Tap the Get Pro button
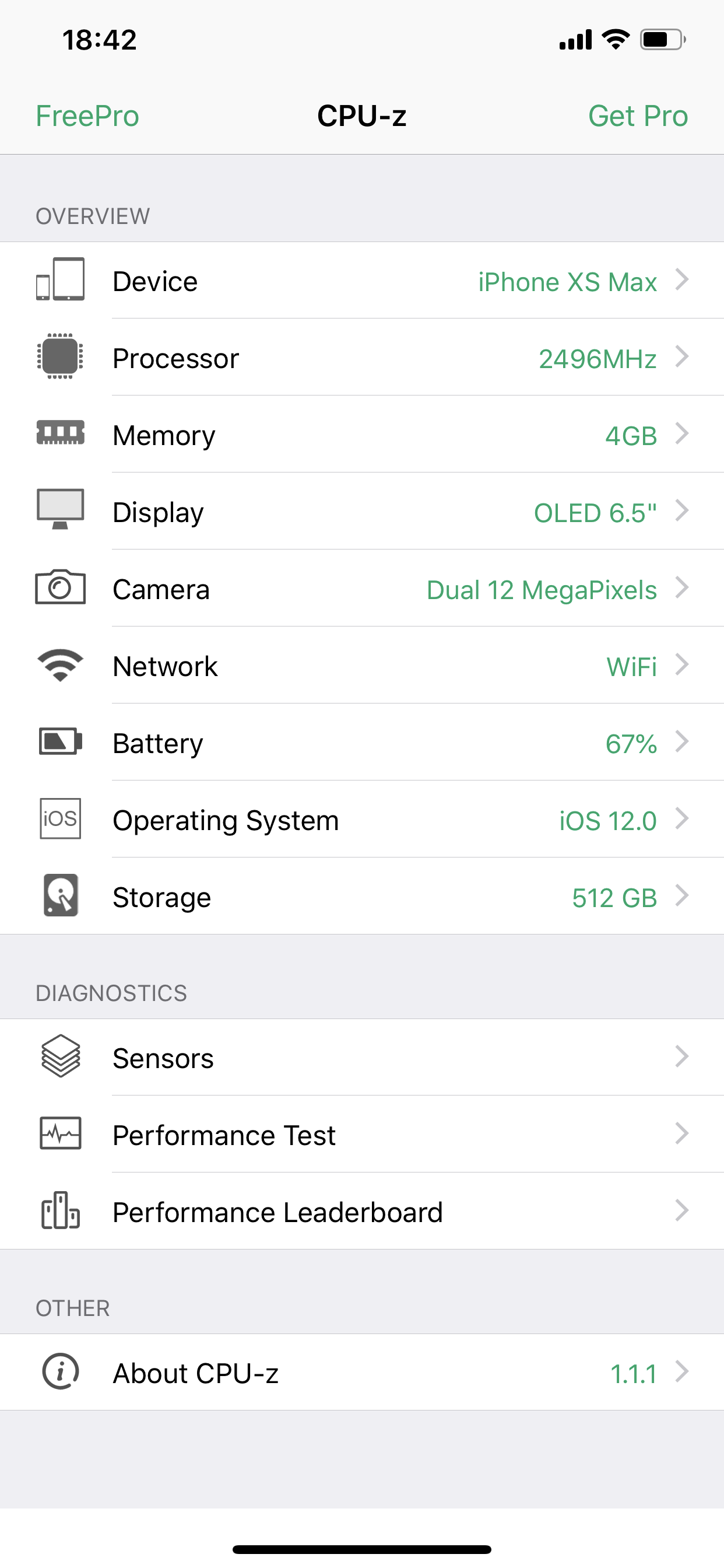 pos(638,116)
